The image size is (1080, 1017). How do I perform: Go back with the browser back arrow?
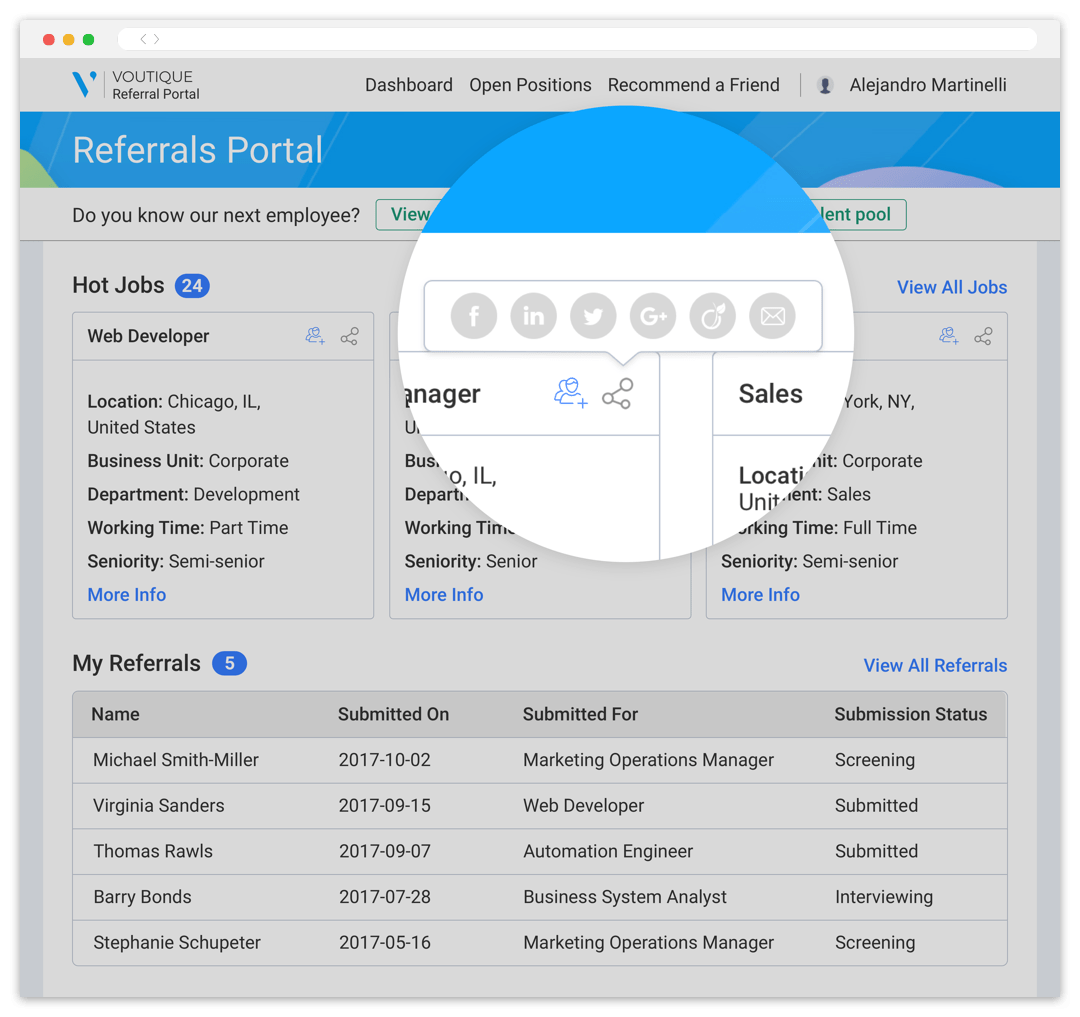point(143,39)
